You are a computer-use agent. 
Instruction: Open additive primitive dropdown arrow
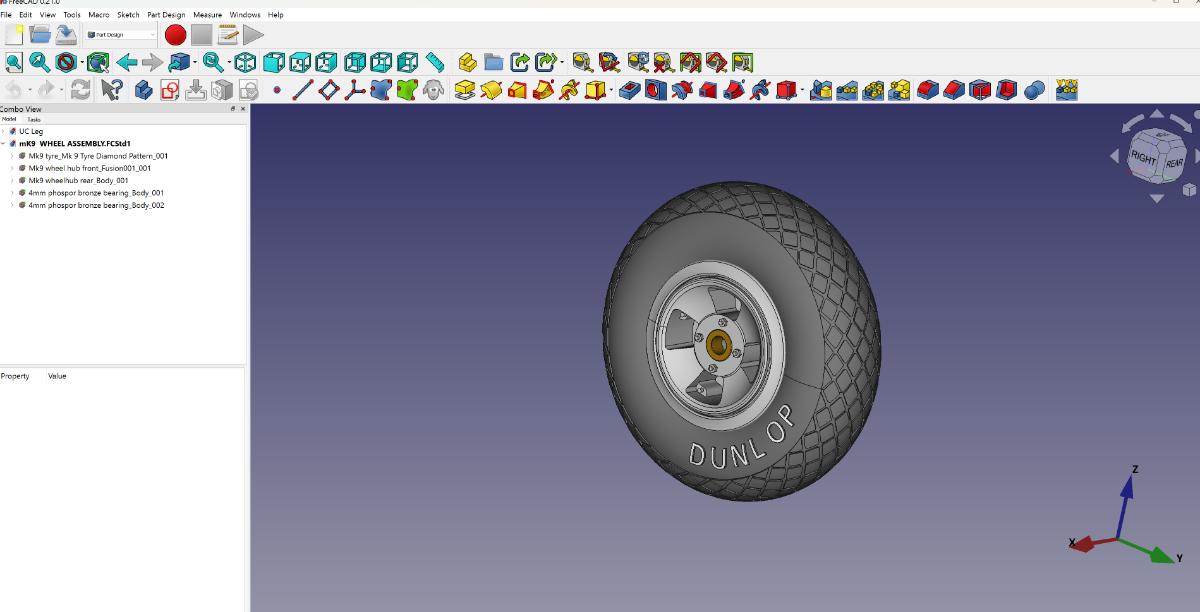[611, 91]
